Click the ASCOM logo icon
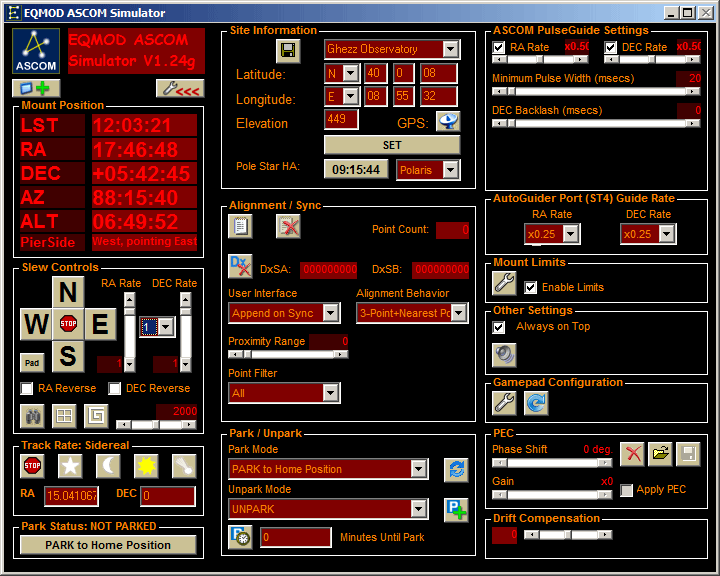The width and height of the screenshot is (720, 576). 36,51
